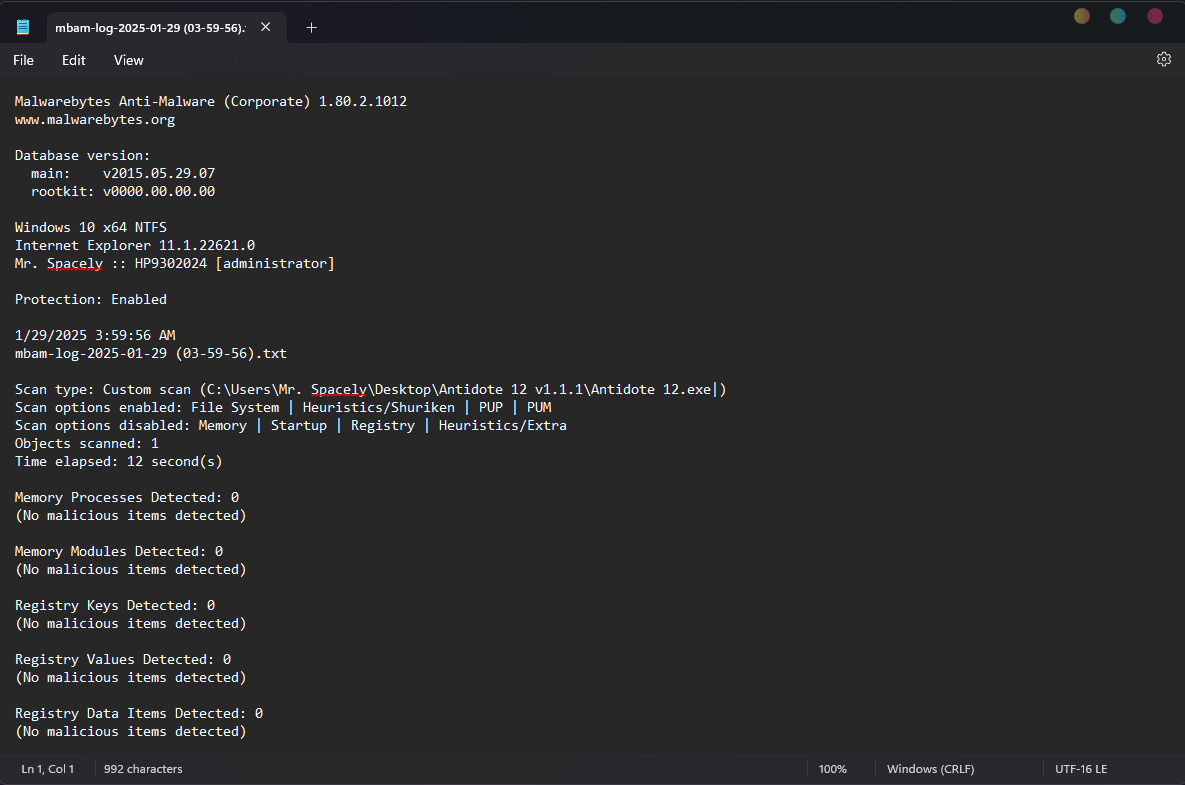Place cursor on "Time elapsed: 12 second(s)"

pyautogui.click(x=119, y=462)
